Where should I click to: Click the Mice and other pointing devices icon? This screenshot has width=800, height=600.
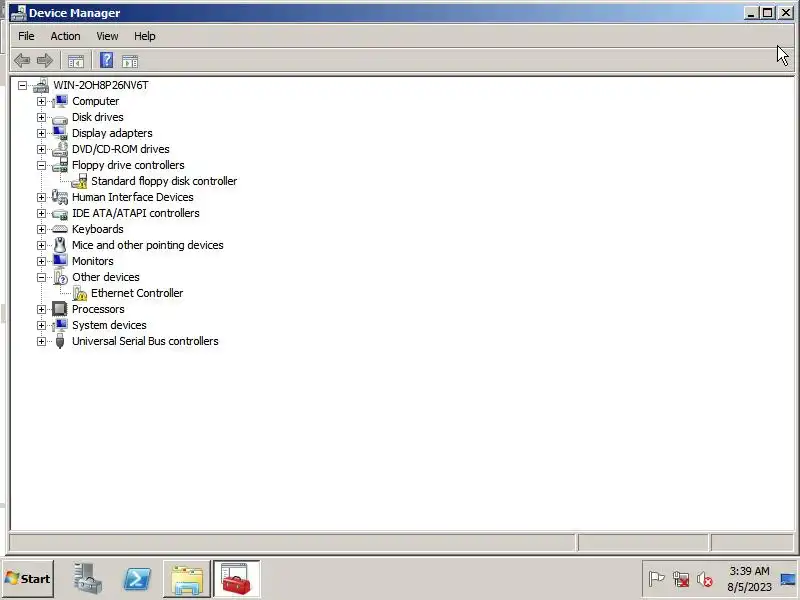60,245
